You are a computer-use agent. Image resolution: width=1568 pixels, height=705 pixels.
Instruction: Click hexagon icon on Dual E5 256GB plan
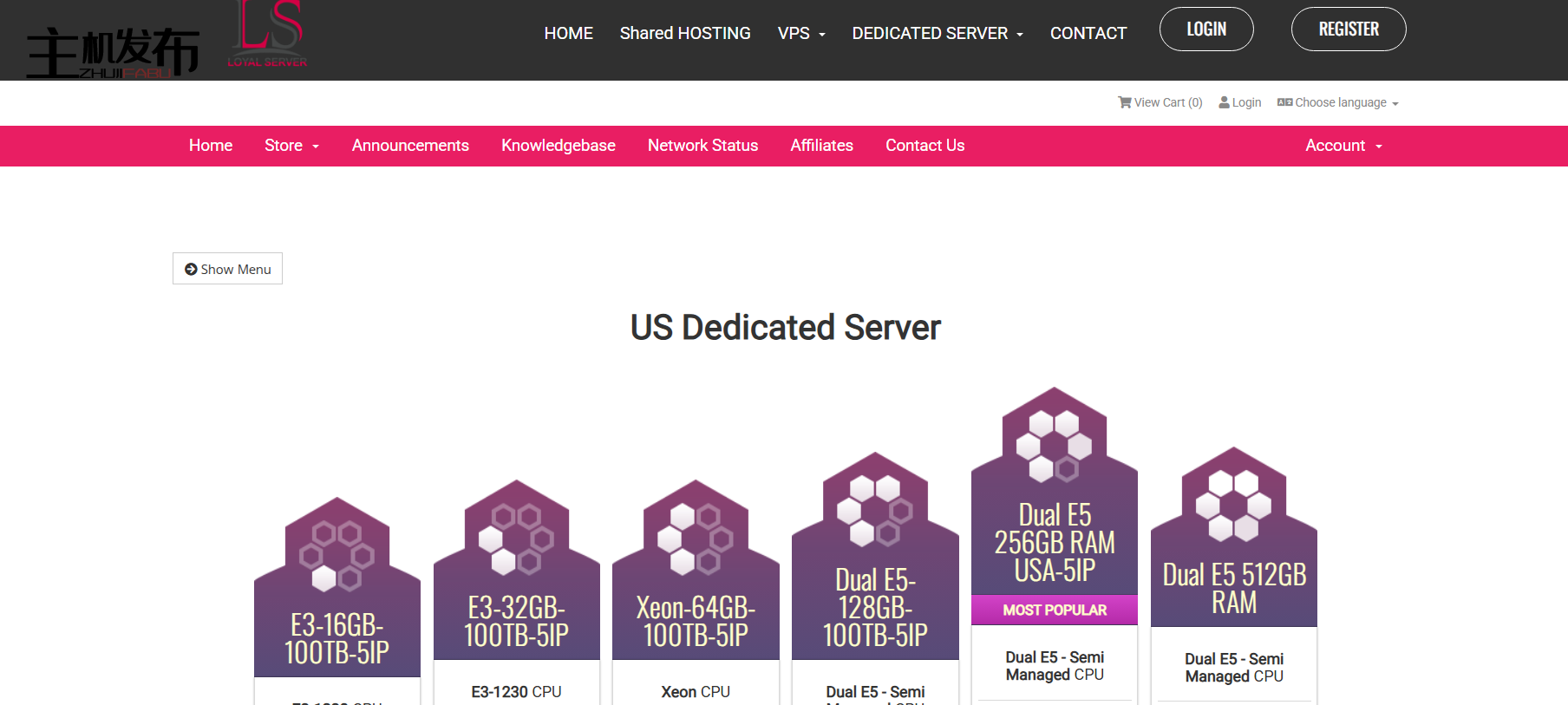coord(1054,447)
